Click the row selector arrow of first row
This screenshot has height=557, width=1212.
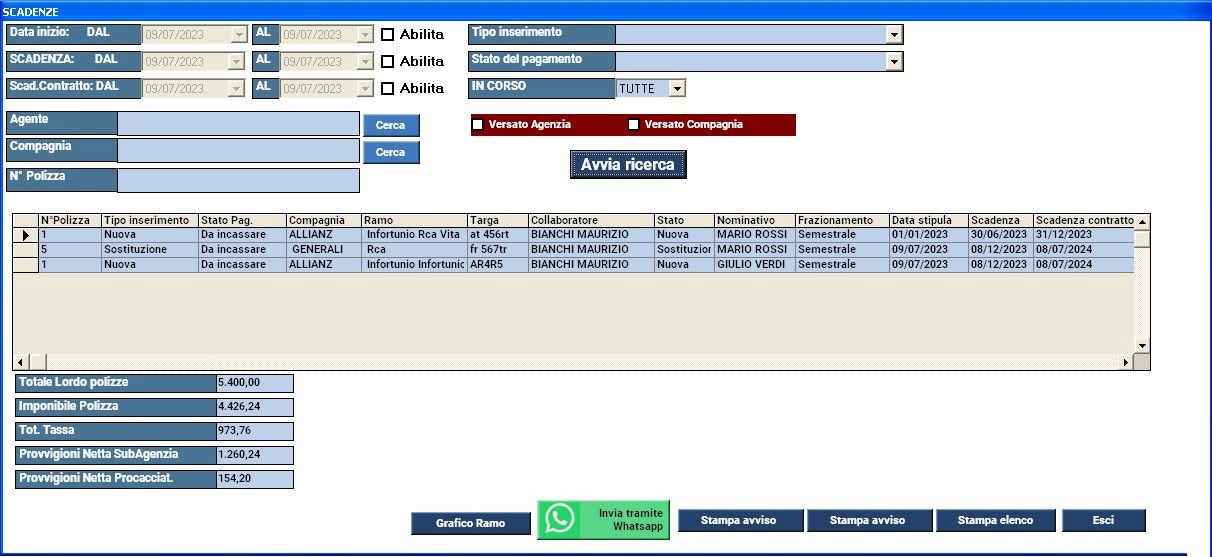(x=25, y=235)
